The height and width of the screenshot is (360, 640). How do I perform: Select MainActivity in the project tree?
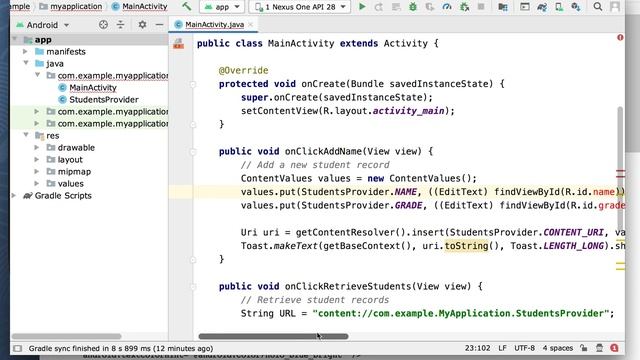click(x=93, y=87)
